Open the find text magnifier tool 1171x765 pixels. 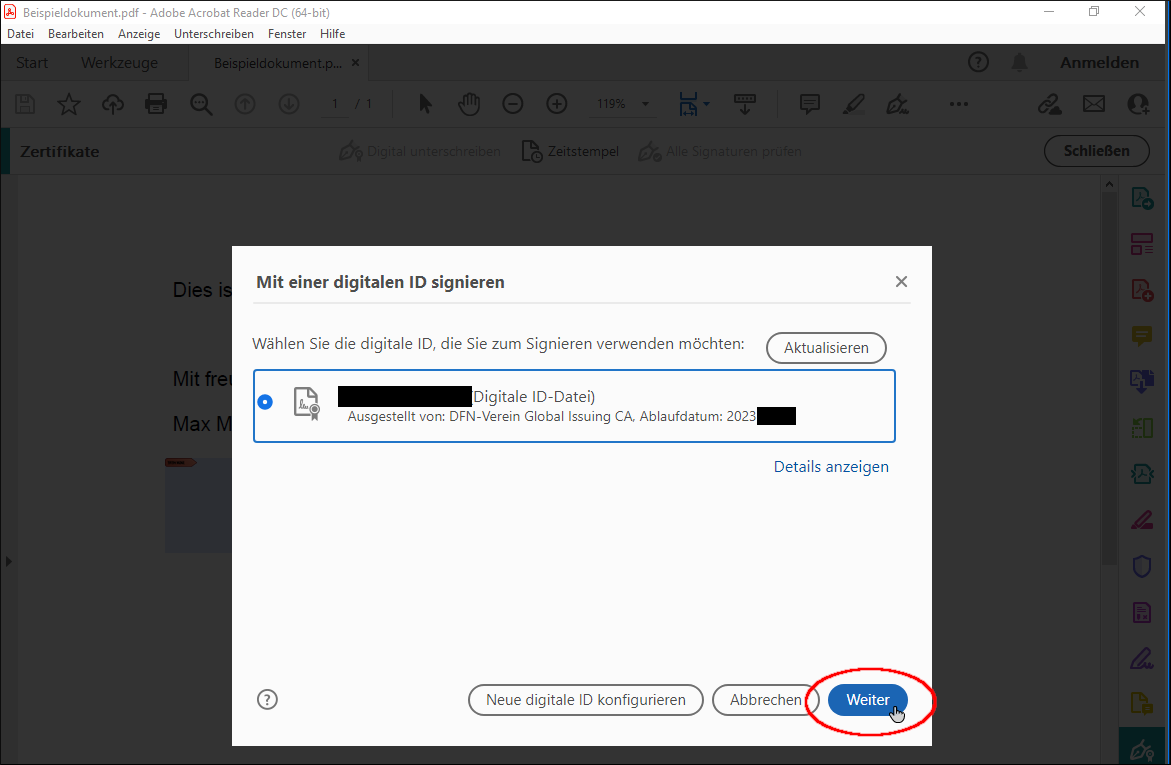tap(201, 104)
